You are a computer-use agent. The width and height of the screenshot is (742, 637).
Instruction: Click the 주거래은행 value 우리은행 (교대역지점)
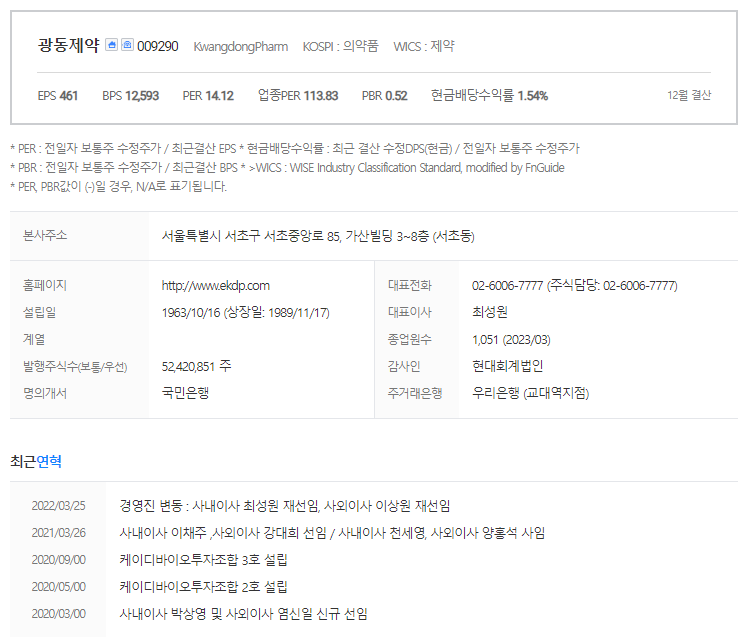[x=530, y=393]
